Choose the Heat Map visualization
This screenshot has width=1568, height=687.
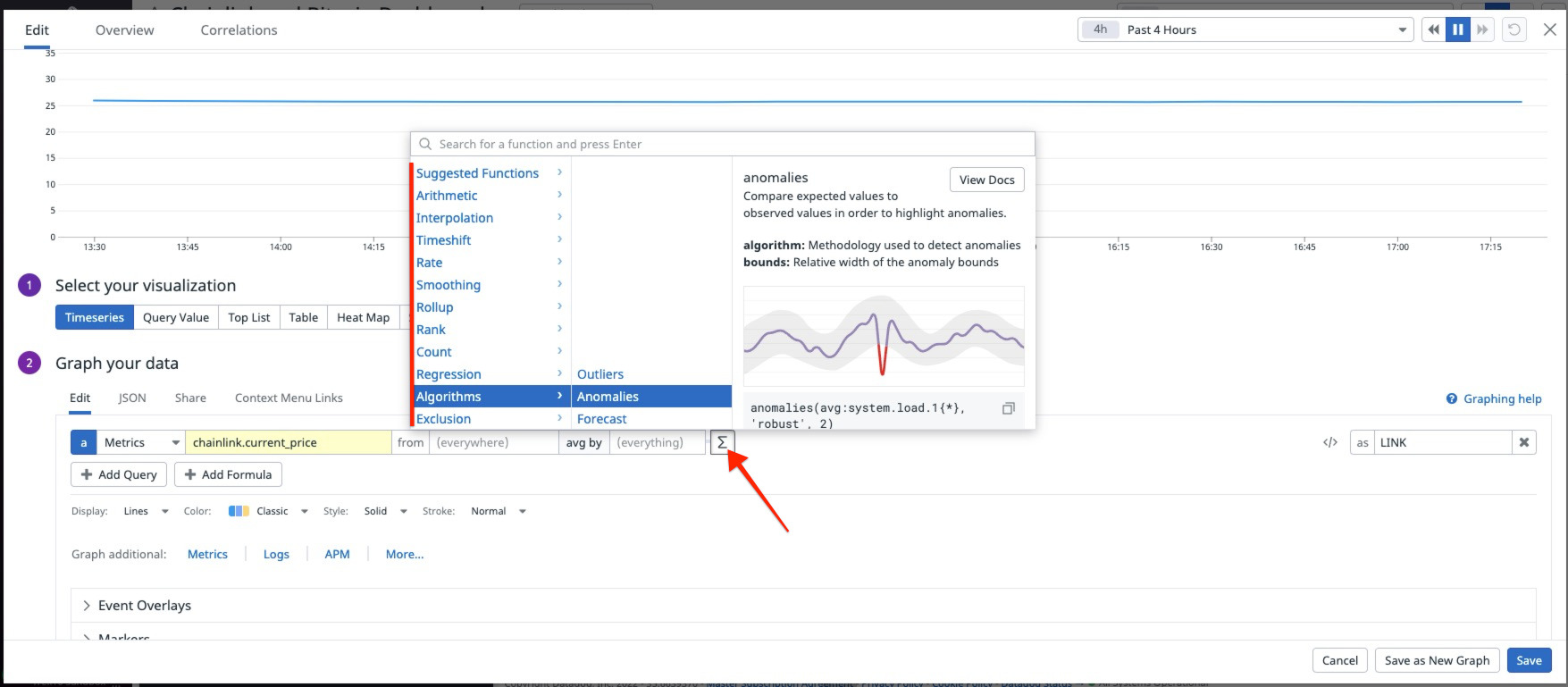[x=363, y=317]
